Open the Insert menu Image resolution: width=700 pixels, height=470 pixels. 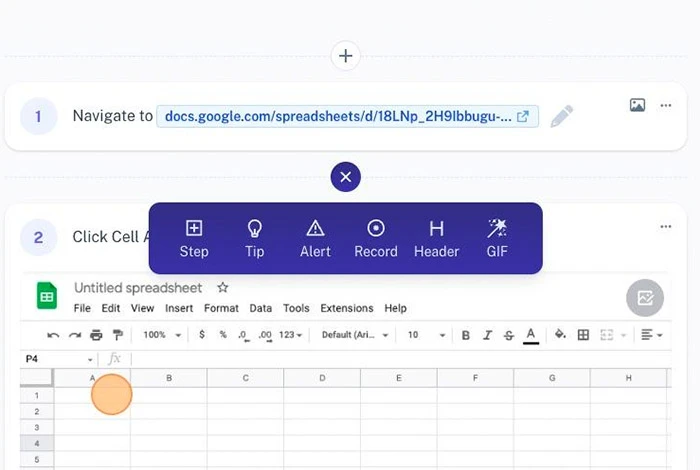click(179, 308)
